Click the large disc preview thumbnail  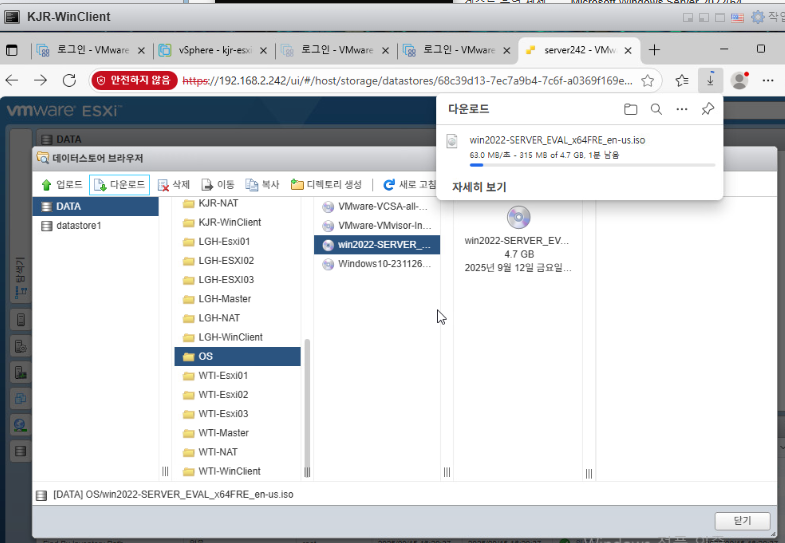518,217
